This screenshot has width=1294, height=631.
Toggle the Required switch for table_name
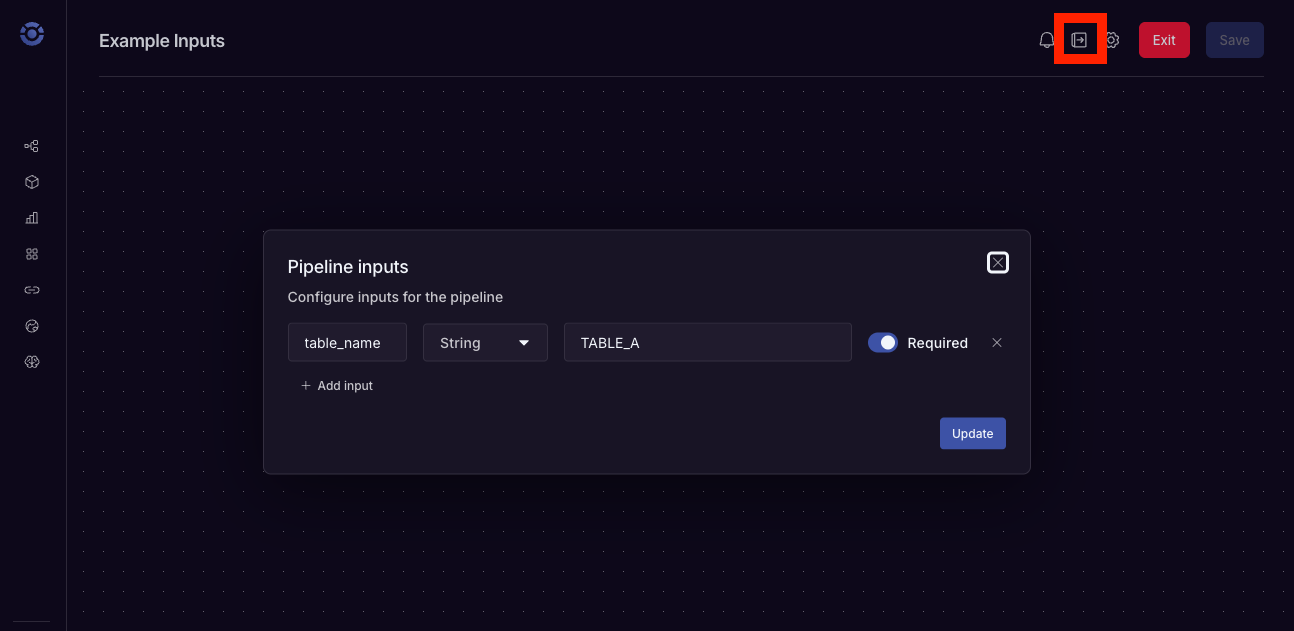click(x=883, y=342)
